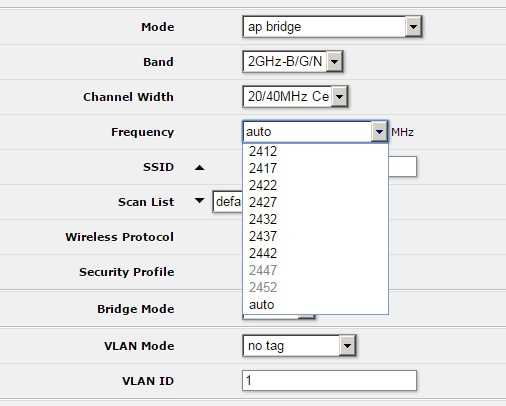Pick 2437 in the frequency list

tap(315, 236)
